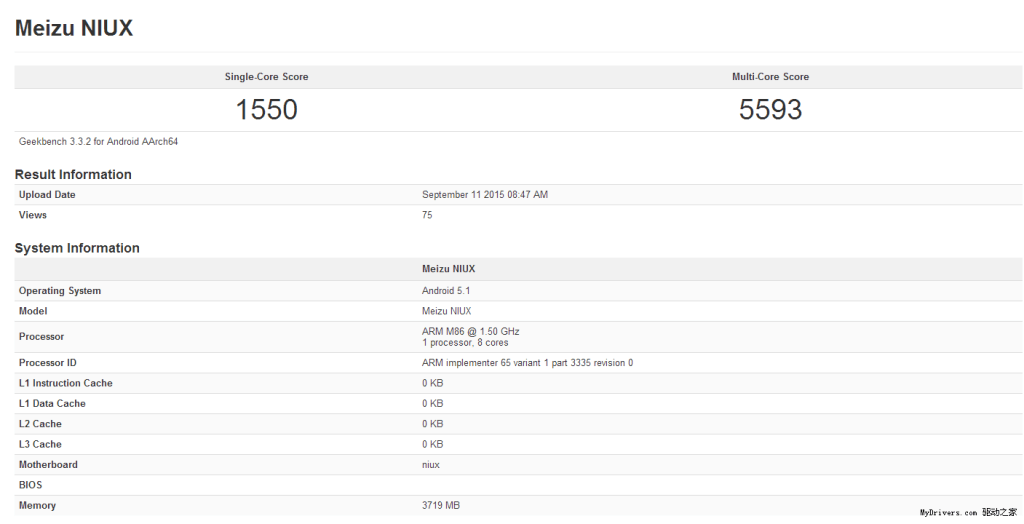Screen dimensions: 1024x524
Task: Click the niux motherboard value
Action: pyautogui.click(x=431, y=464)
